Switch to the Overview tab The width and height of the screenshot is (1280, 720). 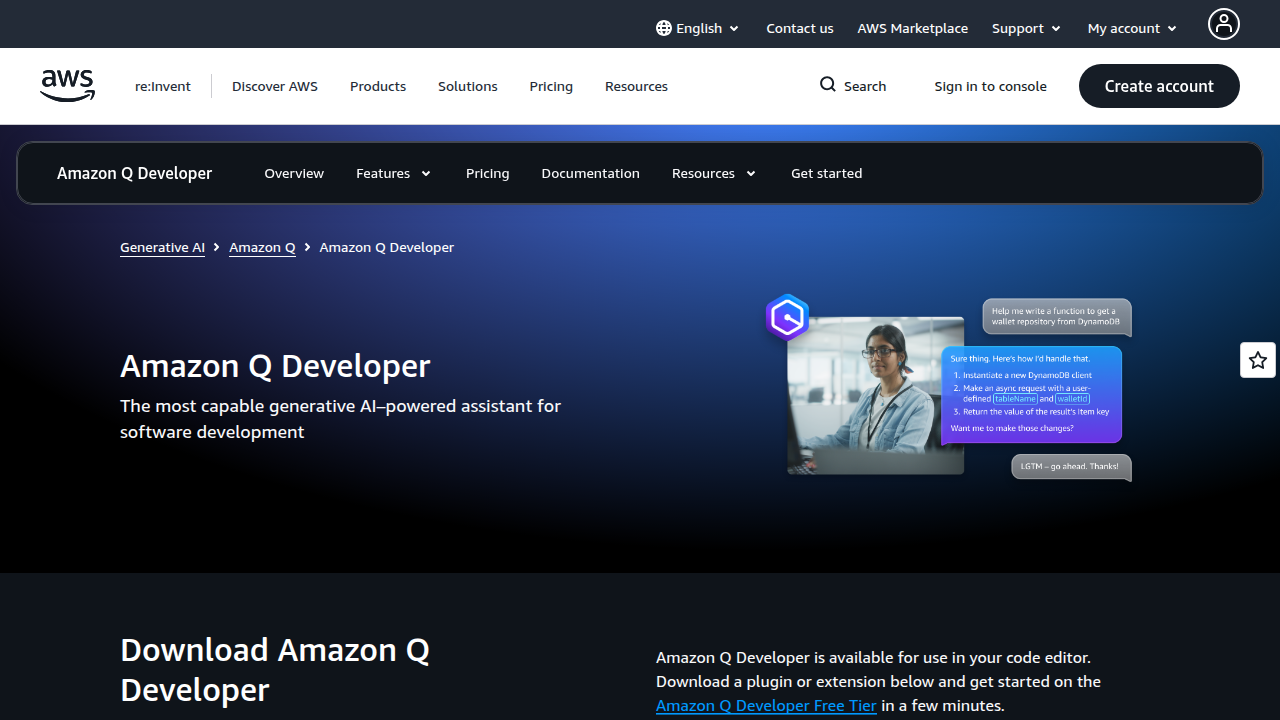tap(294, 173)
